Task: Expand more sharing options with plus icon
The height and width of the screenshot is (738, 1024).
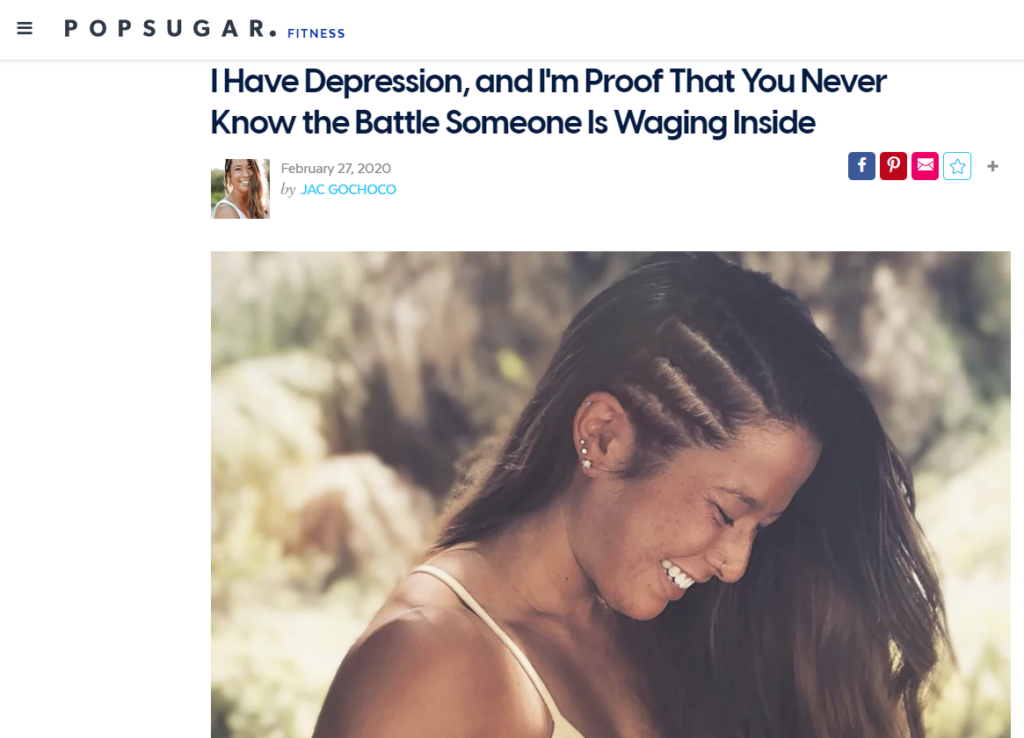Action: point(993,166)
